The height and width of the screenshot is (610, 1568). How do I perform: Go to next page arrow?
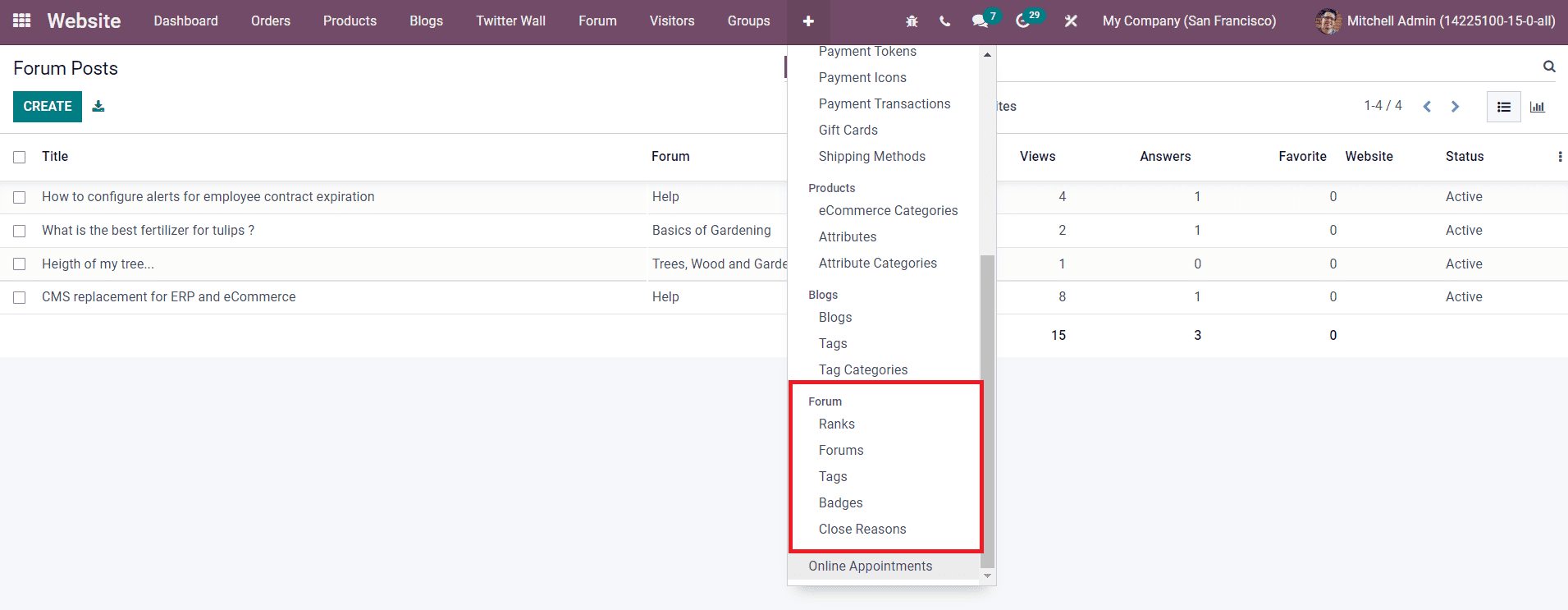point(1455,107)
